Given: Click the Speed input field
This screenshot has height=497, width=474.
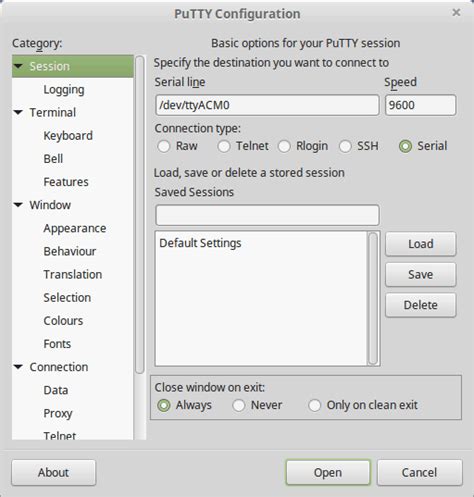Looking at the screenshot, I should click(x=420, y=105).
